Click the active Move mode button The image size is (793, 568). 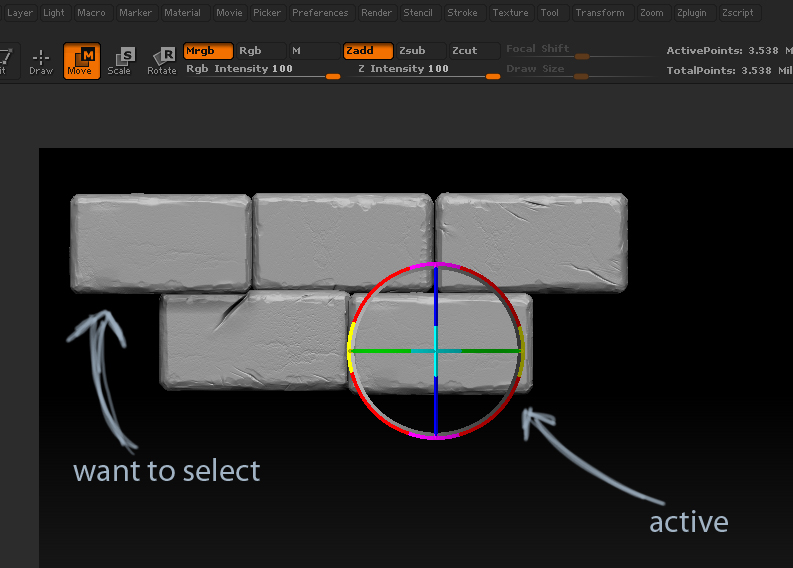81,61
